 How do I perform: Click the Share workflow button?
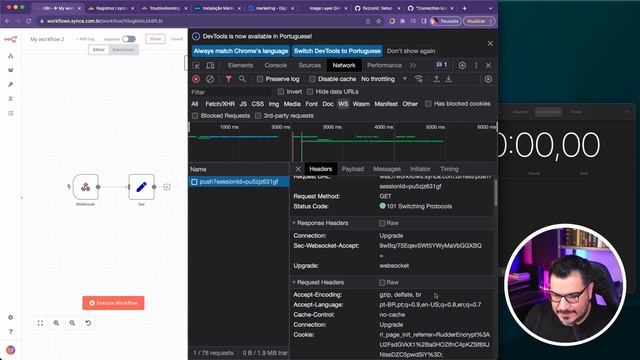pyautogui.click(x=156, y=39)
